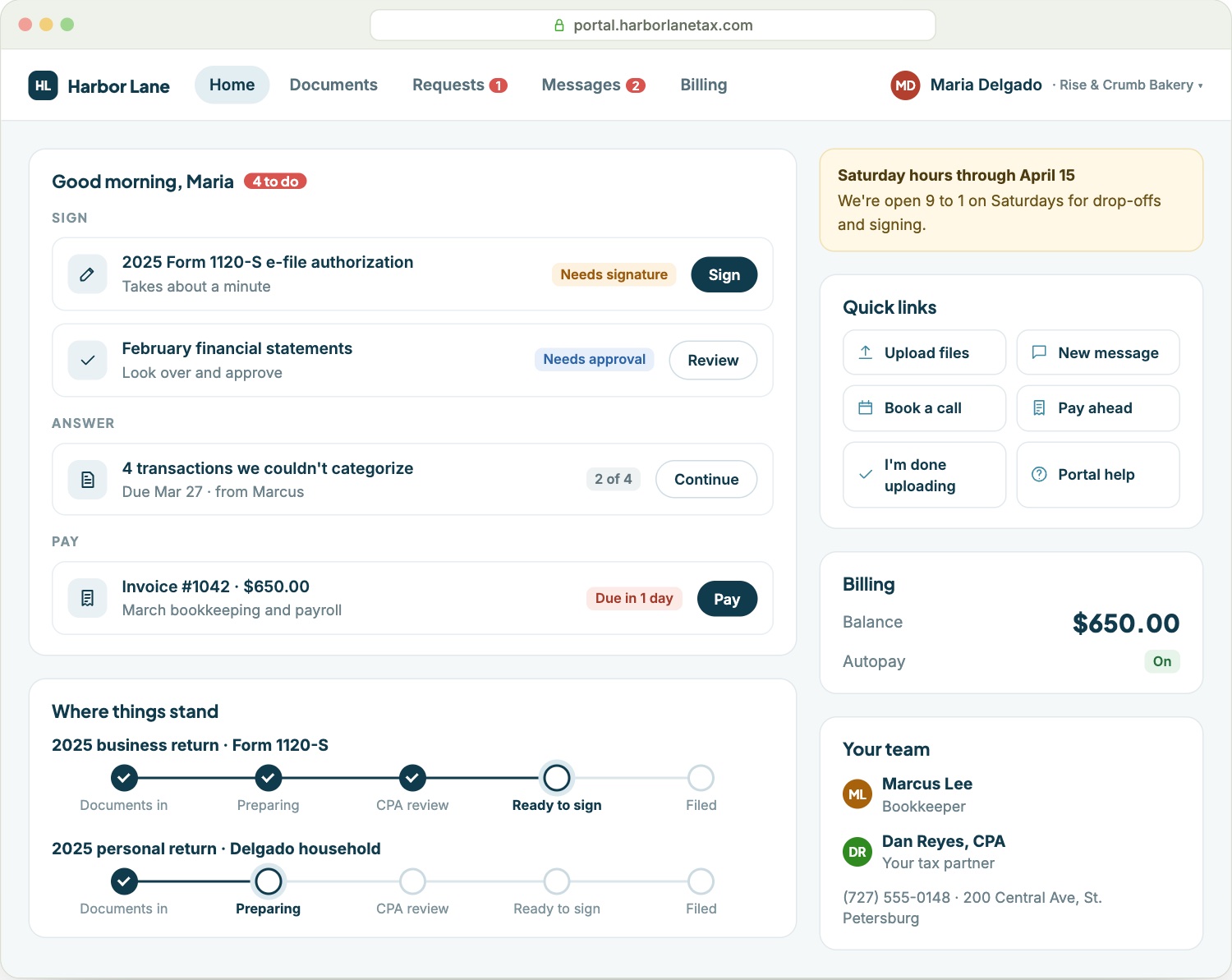Click personal return Ready to sign marker

pyautogui.click(x=557, y=881)
